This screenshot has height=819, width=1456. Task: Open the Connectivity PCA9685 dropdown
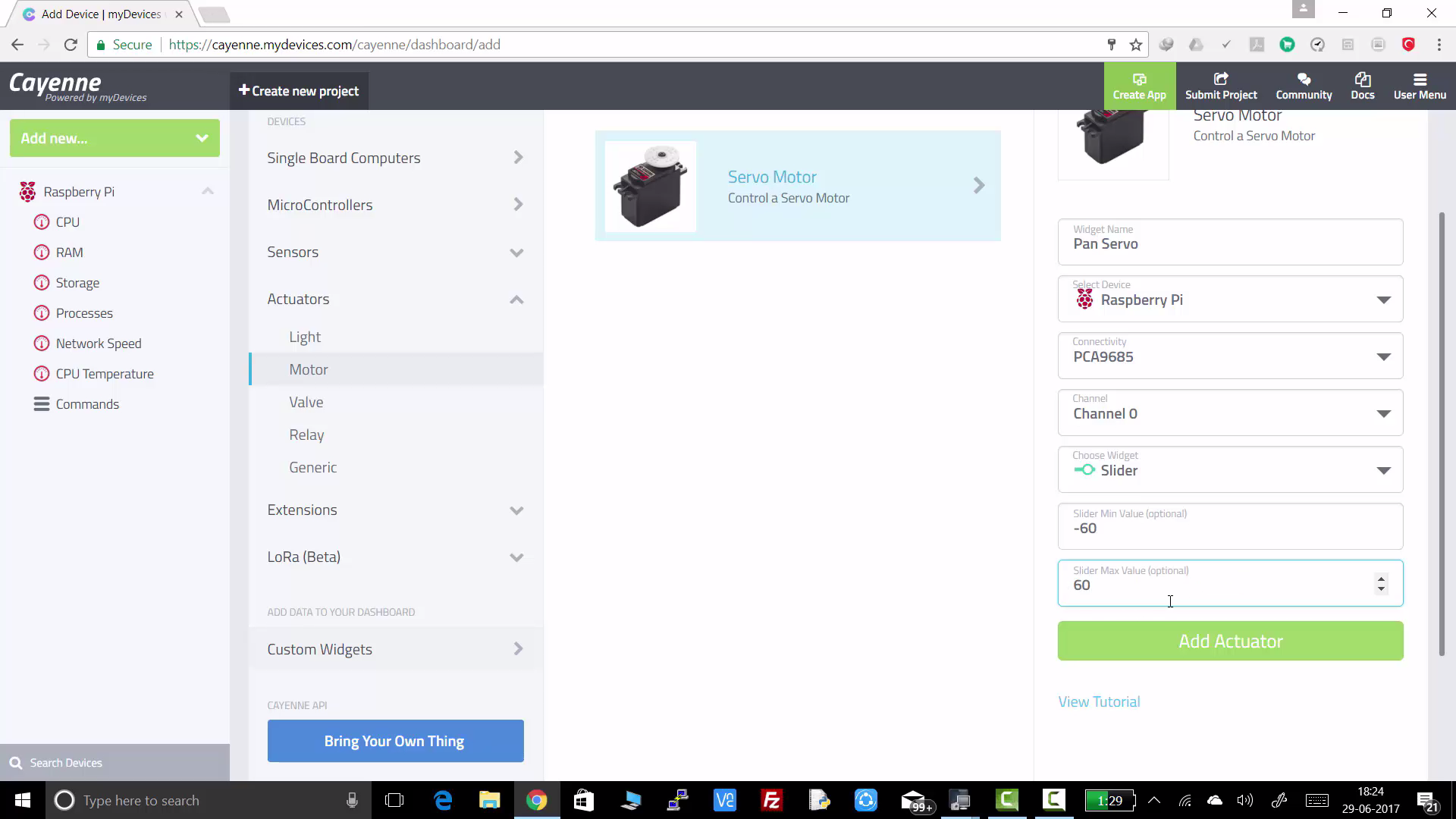[x=1383, y=356]
